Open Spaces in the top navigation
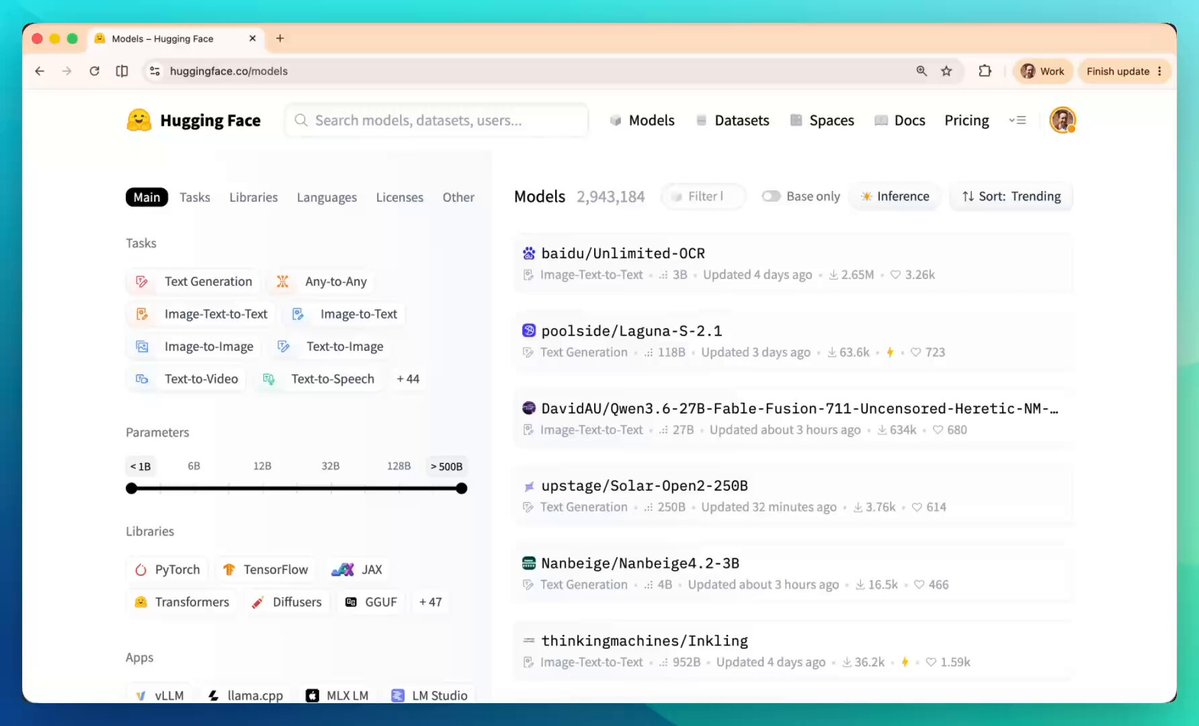Image resolution: width=1199 pixels, height=726 pixels. (822, 120)
